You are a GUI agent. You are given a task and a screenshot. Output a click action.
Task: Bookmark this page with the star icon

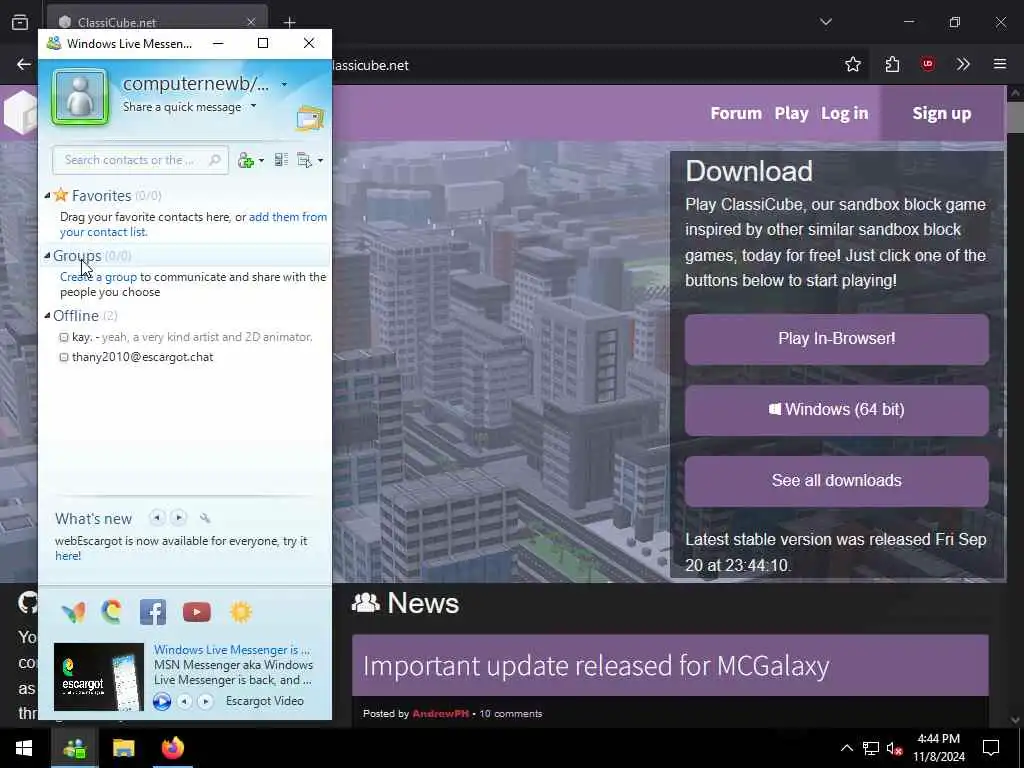tap(852, 64)
